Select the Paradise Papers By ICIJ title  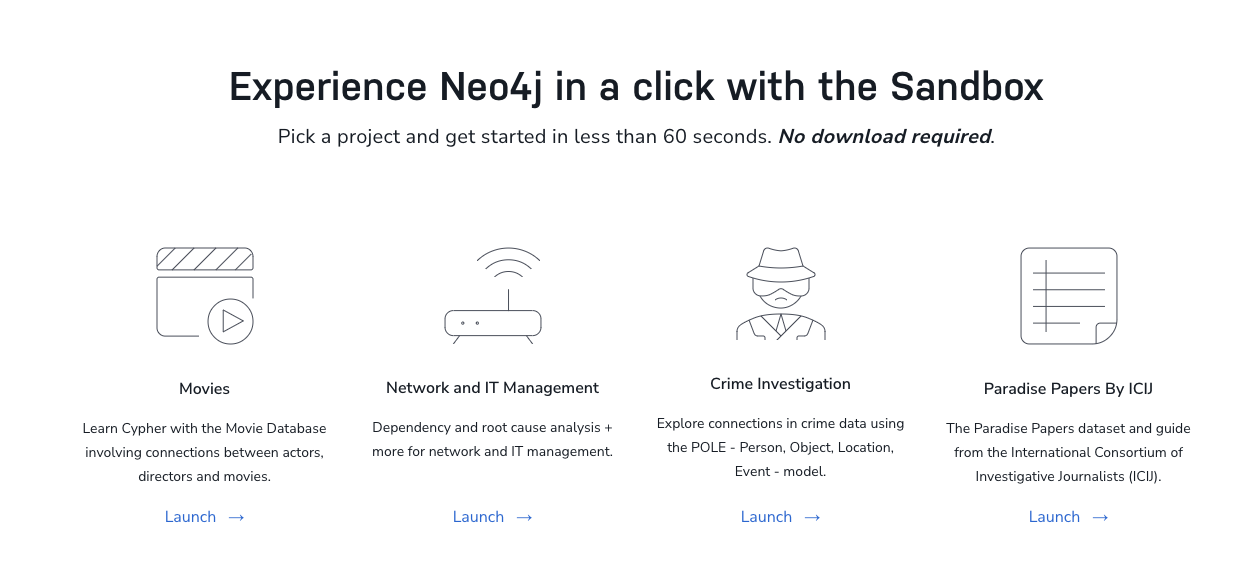point(1069,388)
